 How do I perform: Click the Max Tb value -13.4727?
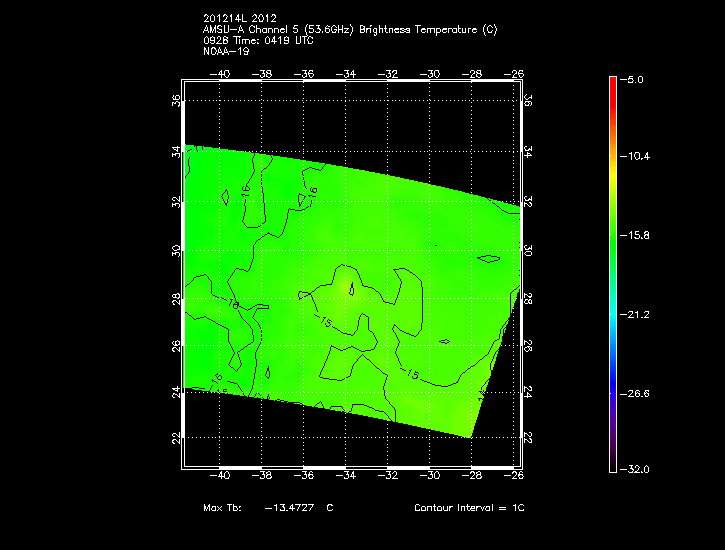pyautogui.click(x=285, y=508)
